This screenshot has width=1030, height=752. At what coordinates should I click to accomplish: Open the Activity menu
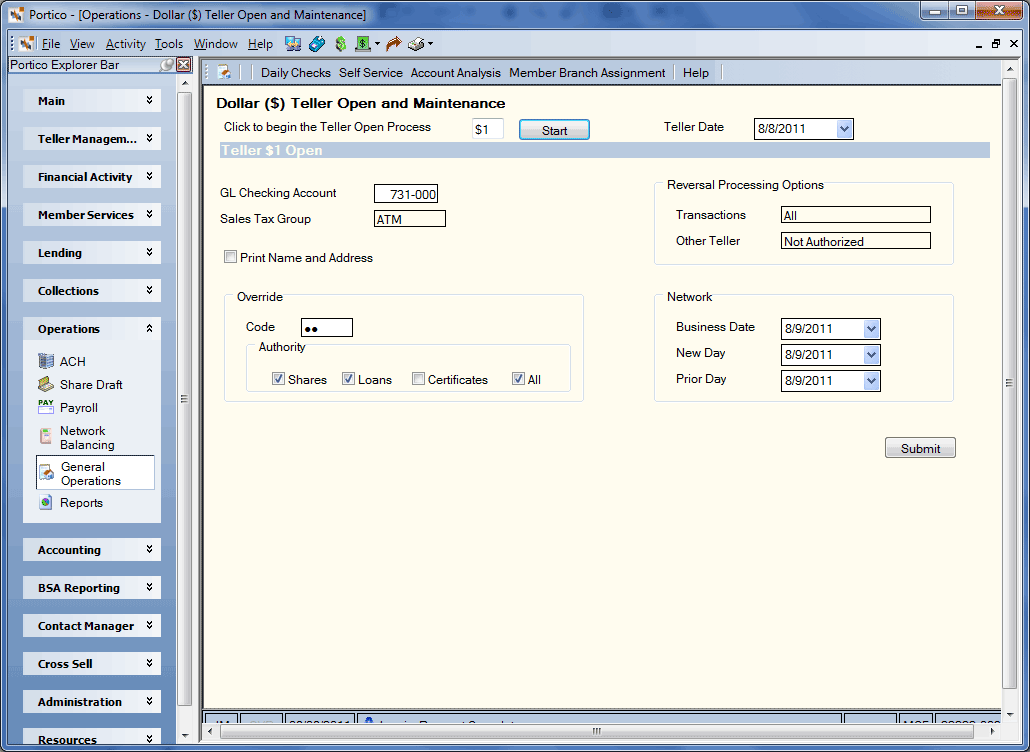pos(125,44)
